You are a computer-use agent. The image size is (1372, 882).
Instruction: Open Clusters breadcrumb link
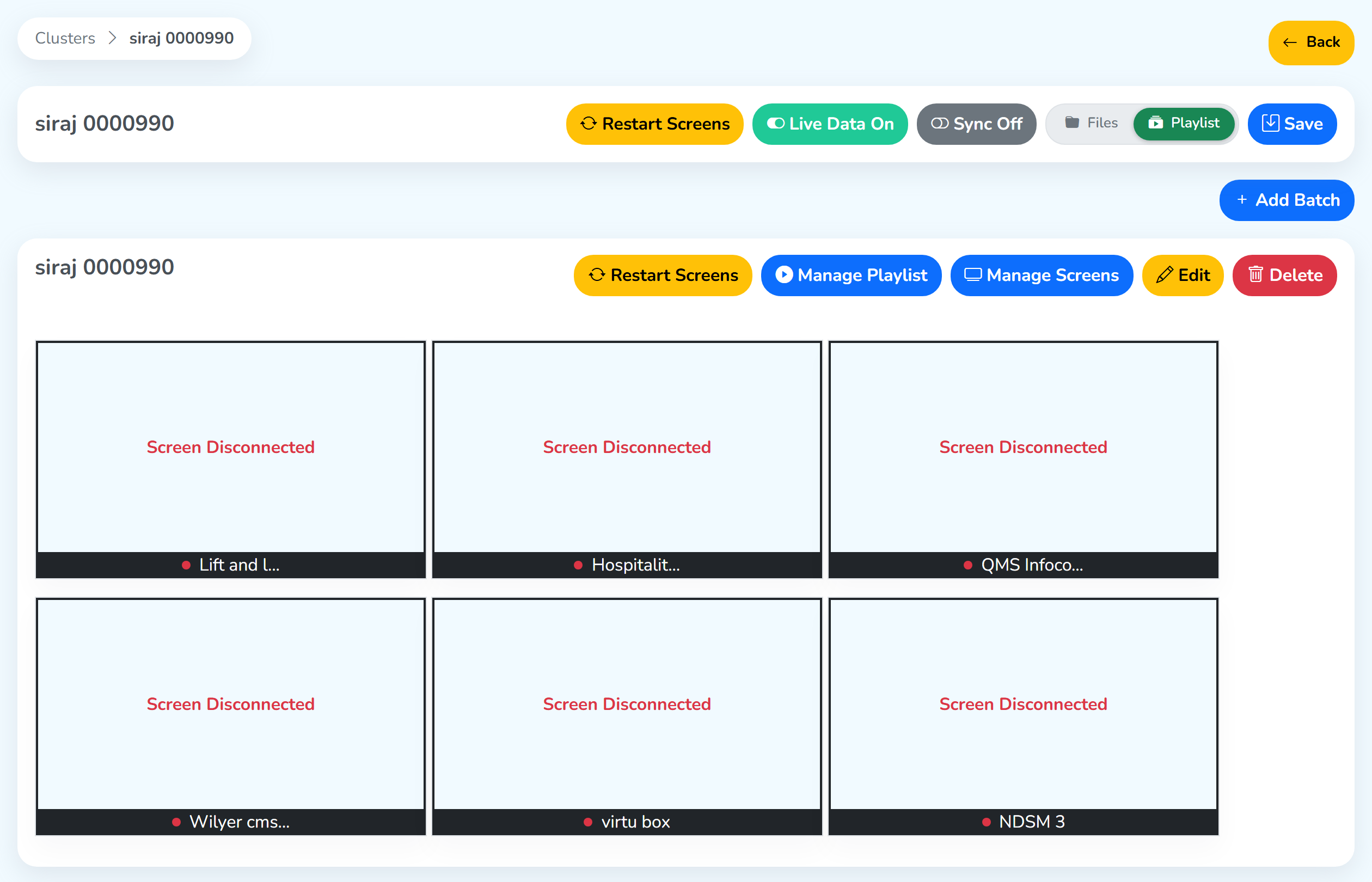(65, 38)
